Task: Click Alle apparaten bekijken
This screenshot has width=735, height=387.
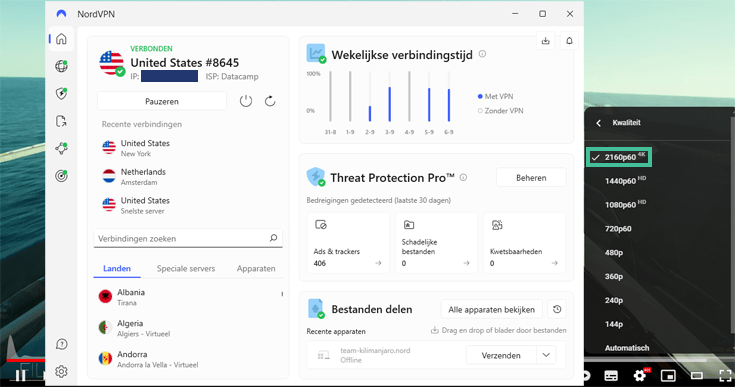Action: pos(491,309)
